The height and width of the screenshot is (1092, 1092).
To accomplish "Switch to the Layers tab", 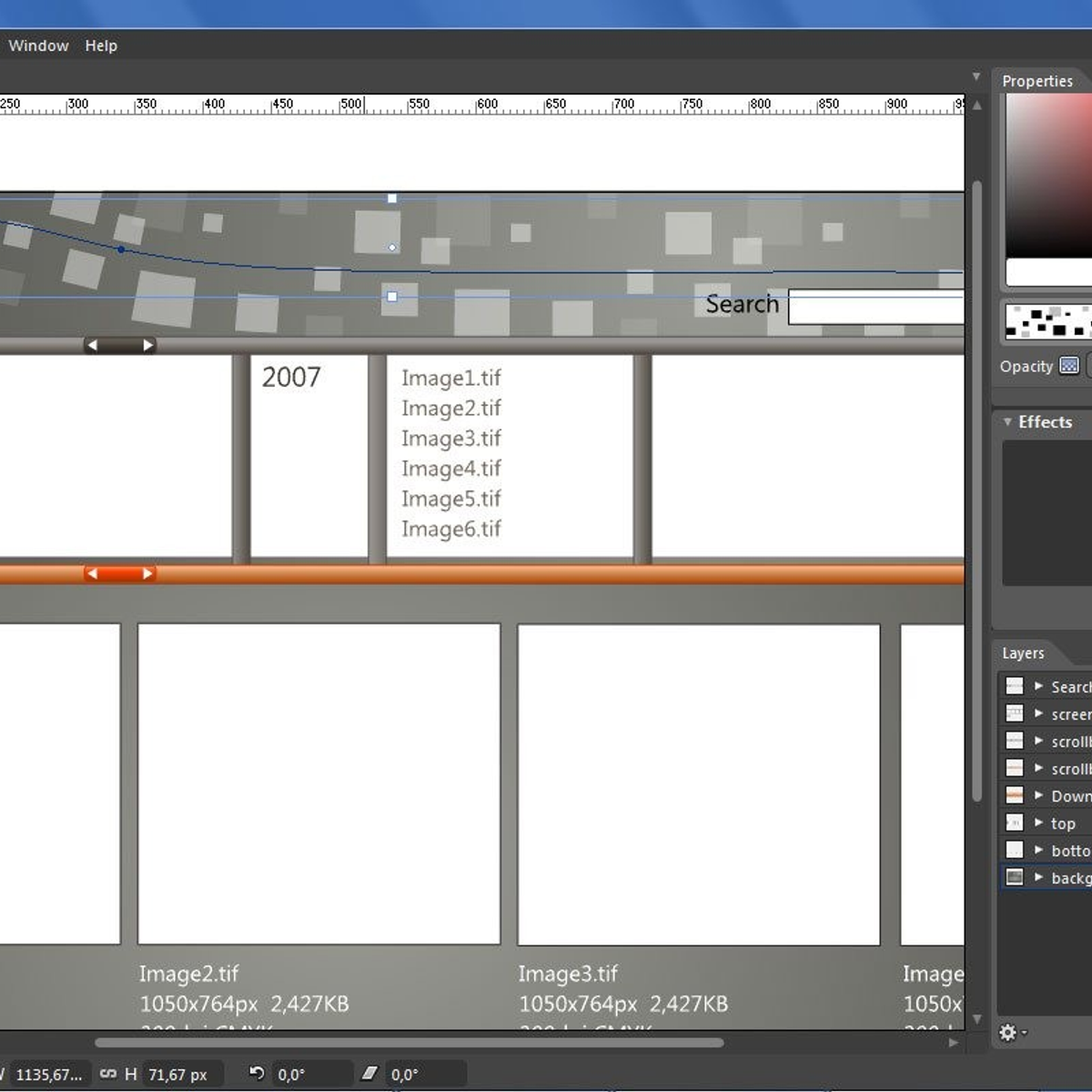I will click(x=1023, y=653).
